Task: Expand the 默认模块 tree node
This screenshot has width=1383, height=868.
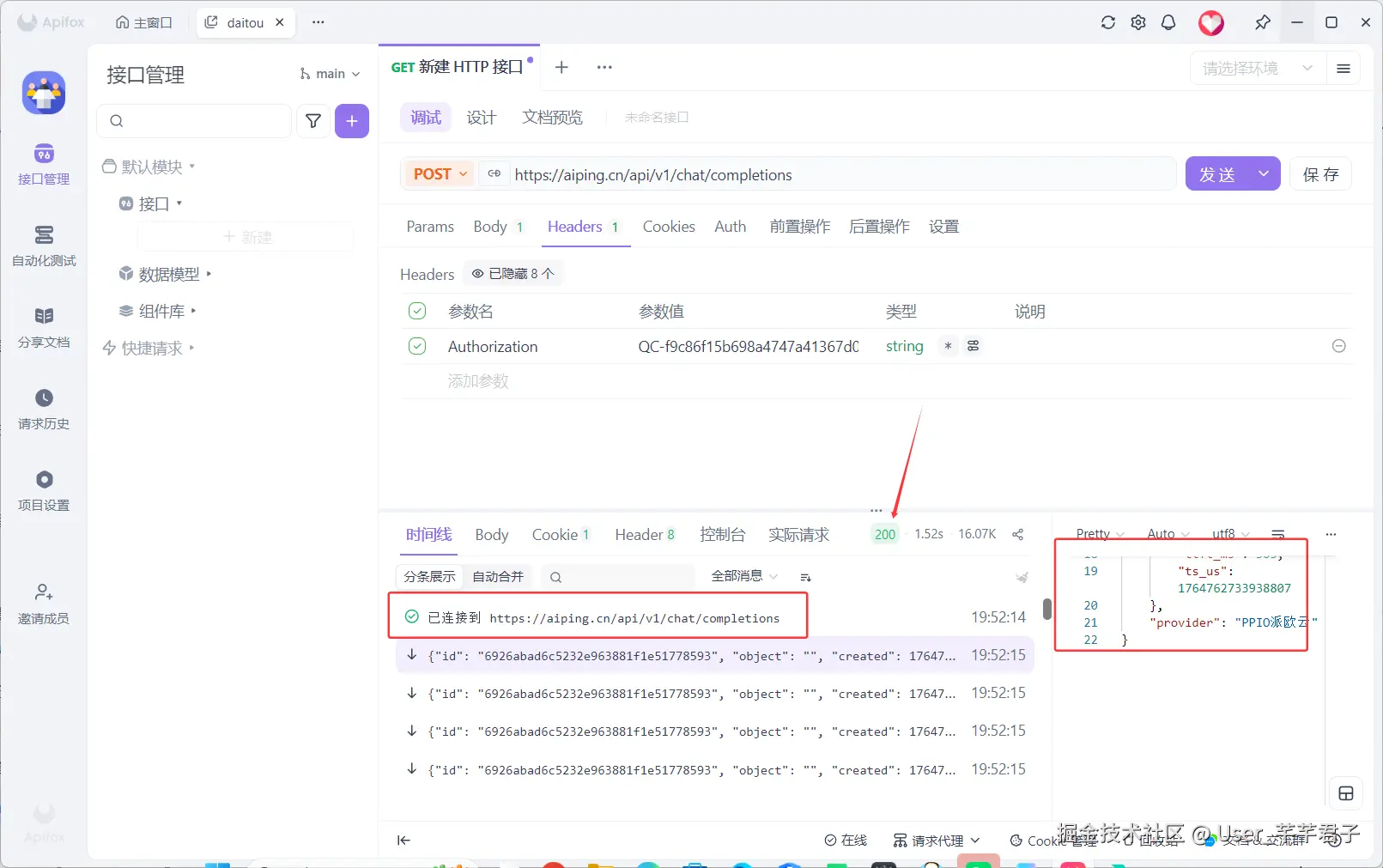Action: (191, 167)
